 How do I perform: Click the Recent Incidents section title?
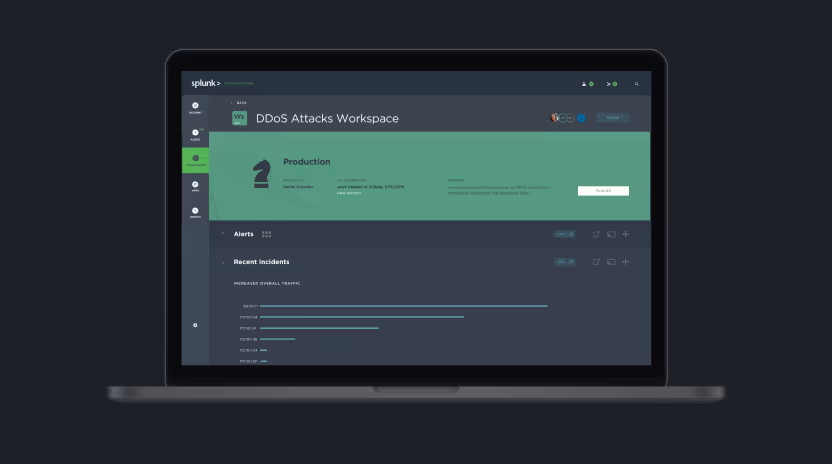coord(262,262)
